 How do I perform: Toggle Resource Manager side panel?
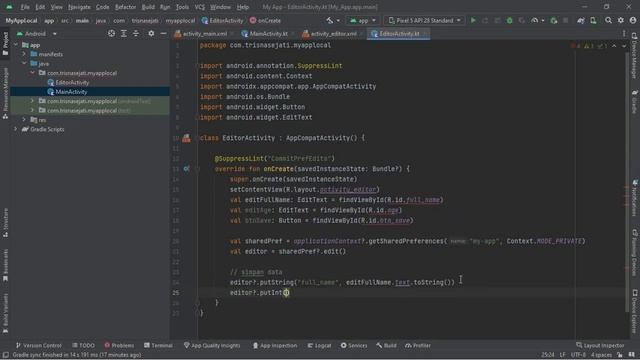[5, 93]
